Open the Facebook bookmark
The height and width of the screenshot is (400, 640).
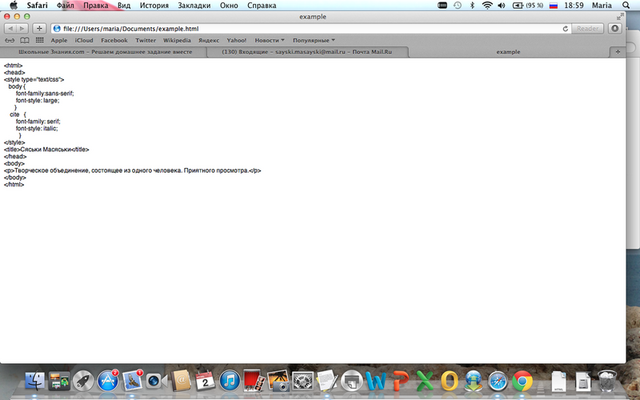pyautogui.click(x=114, y=40)
